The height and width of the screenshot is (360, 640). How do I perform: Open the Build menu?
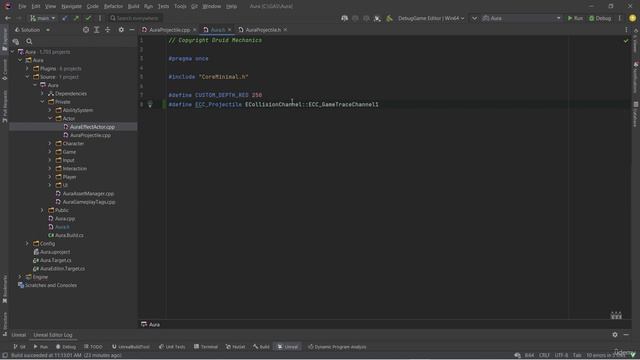coord(133,7)
